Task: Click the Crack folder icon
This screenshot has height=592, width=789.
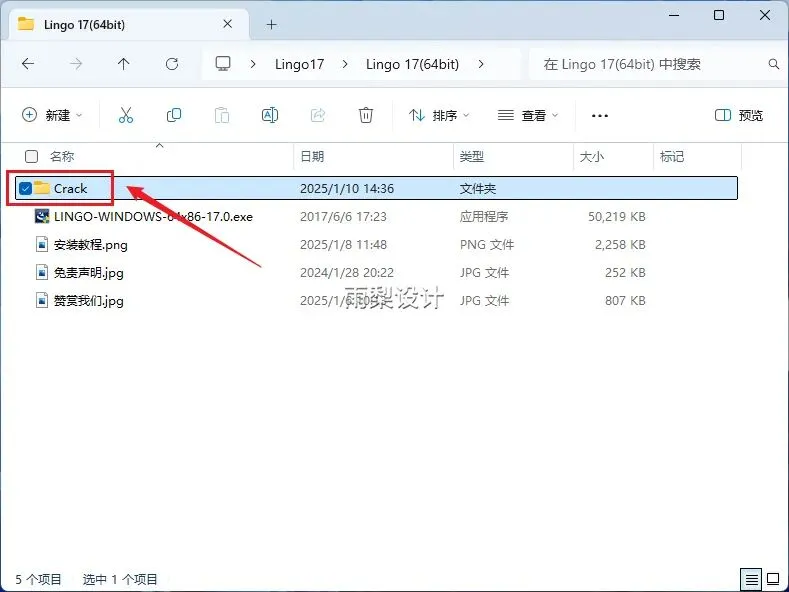Action: [42, 188]
